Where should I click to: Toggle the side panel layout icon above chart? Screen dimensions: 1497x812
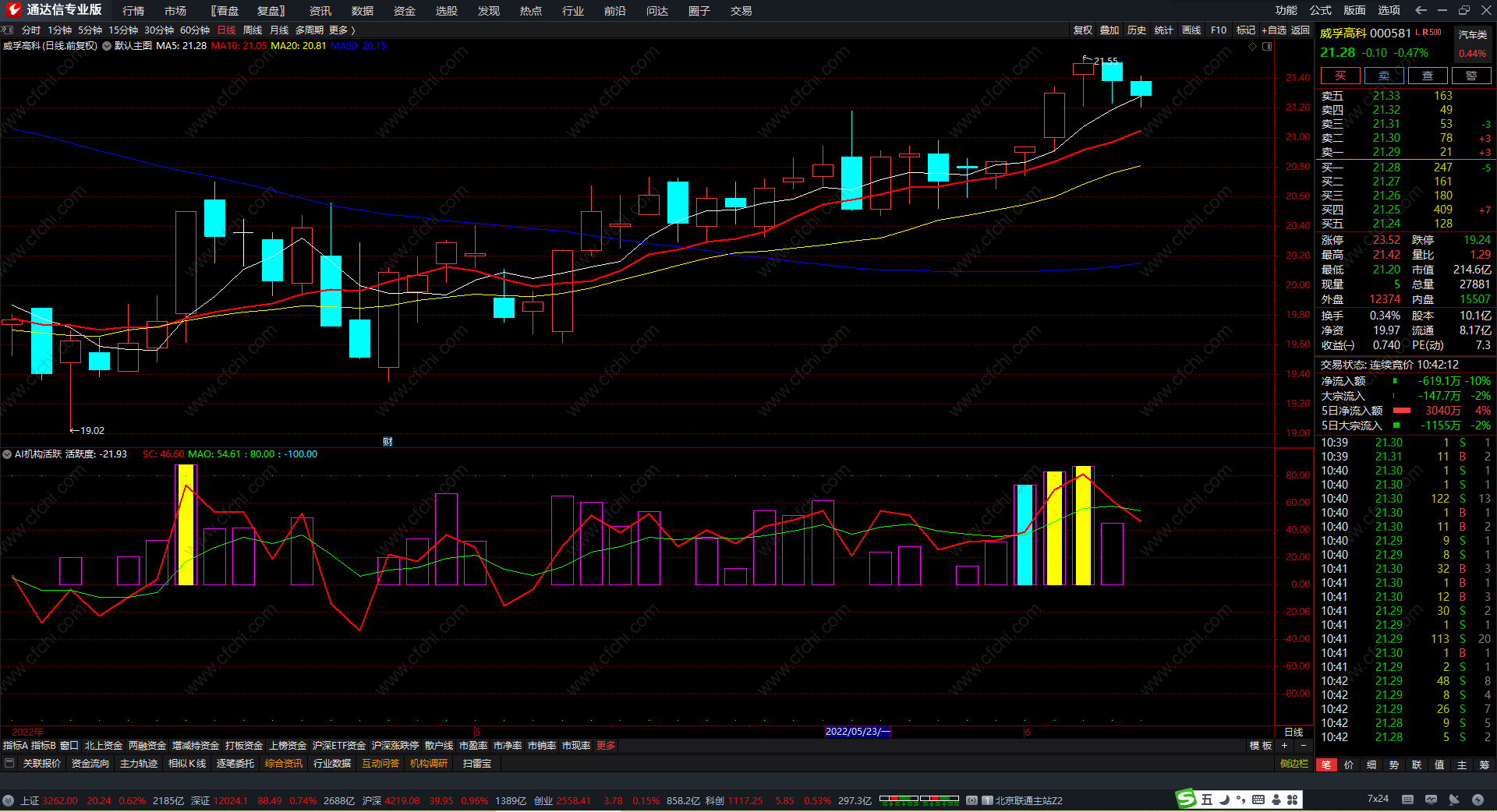click(1267, 46)
